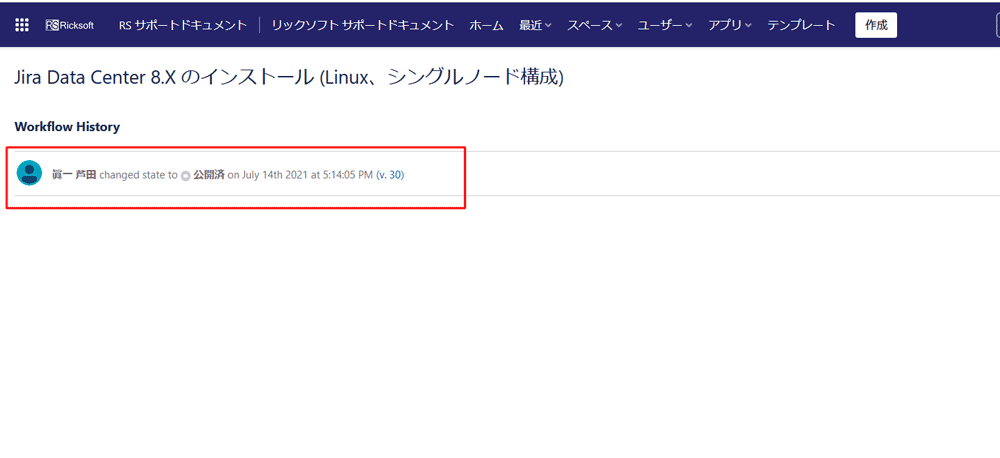Select the Workflow History heading

[67, 126]
